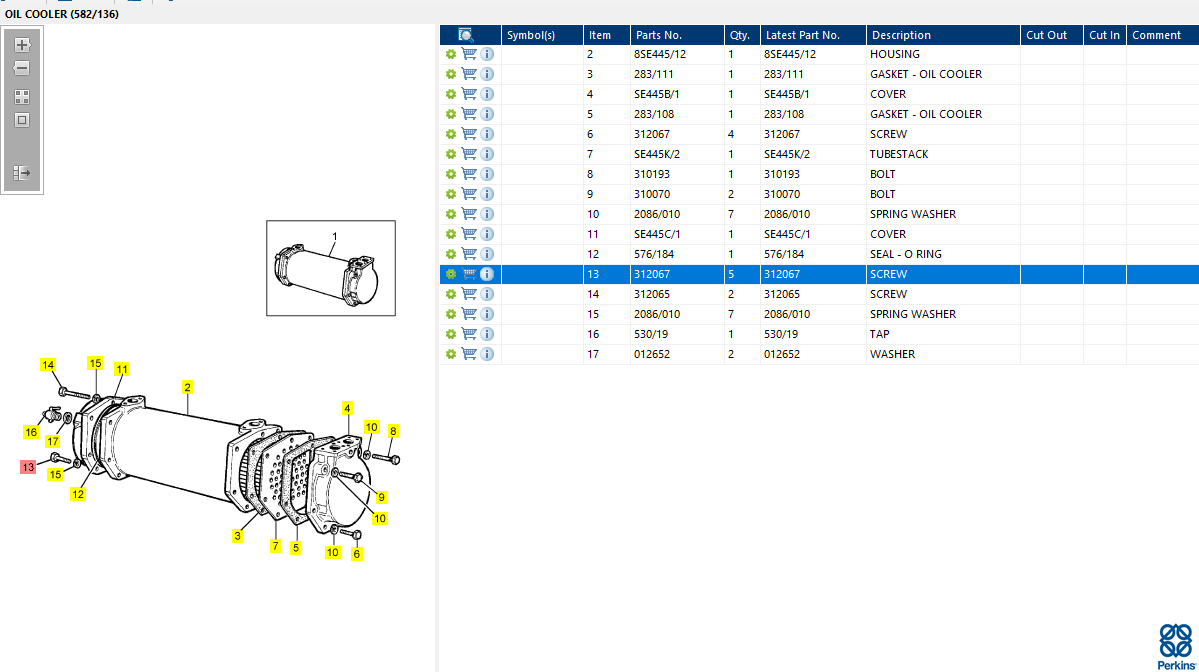This screenshot has width=1199, height=672.
Task: Click gear icon for TUBESTACK row
Action: coord(451,154)
